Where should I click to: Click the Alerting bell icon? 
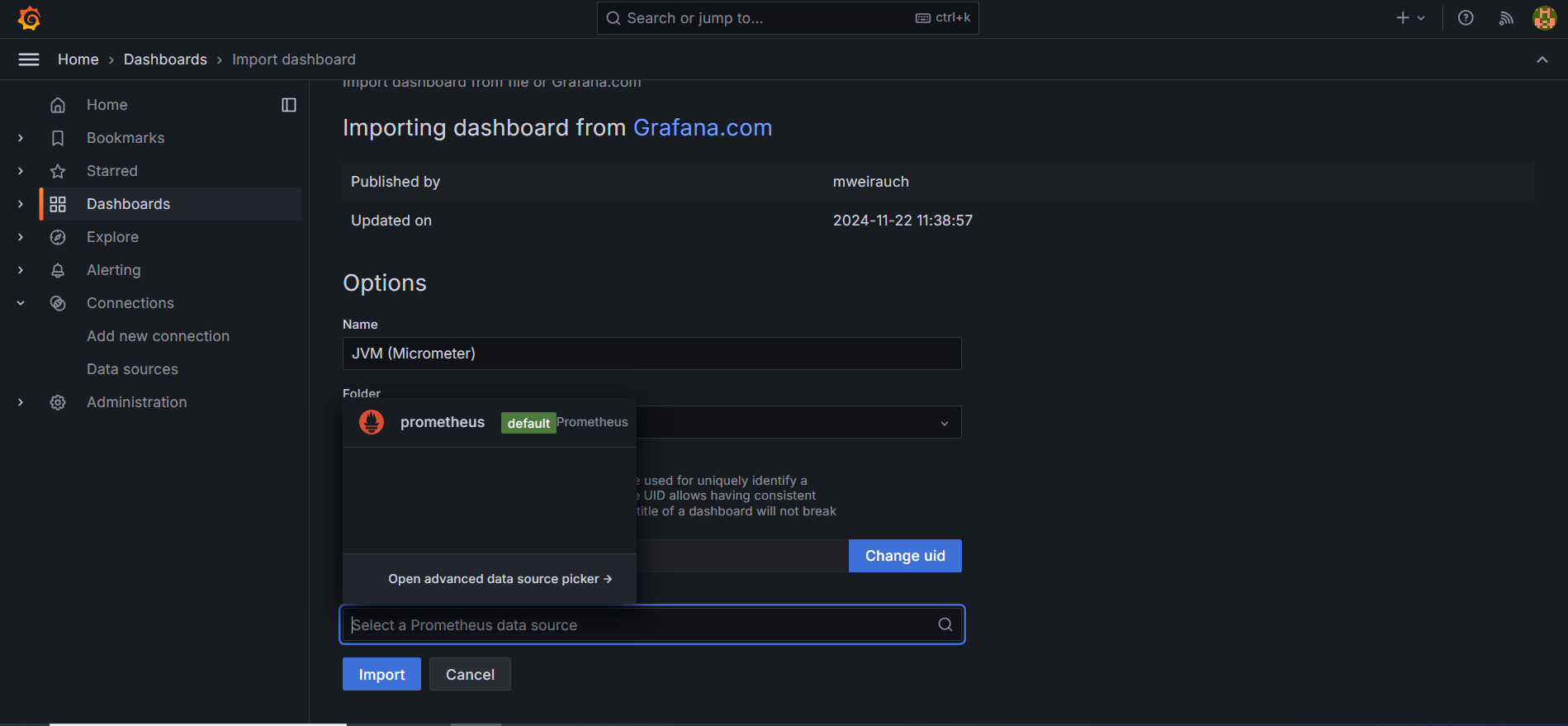(58, 270)
